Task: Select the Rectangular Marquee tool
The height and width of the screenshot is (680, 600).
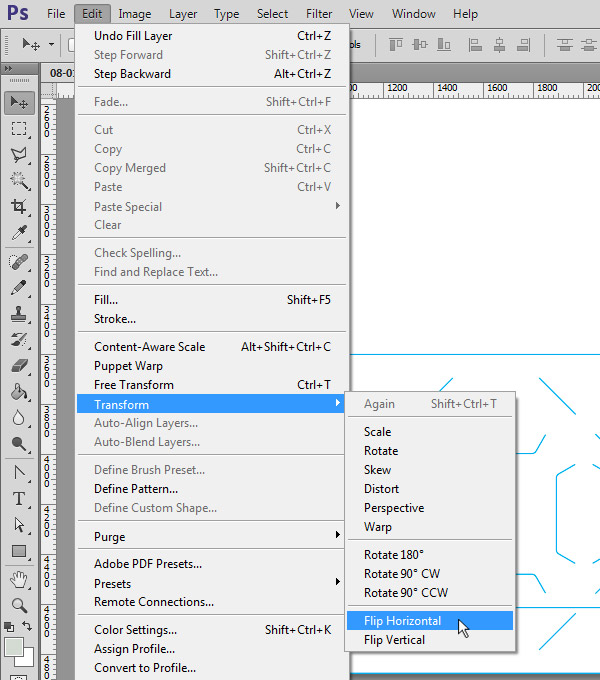Action: [19, 129]
